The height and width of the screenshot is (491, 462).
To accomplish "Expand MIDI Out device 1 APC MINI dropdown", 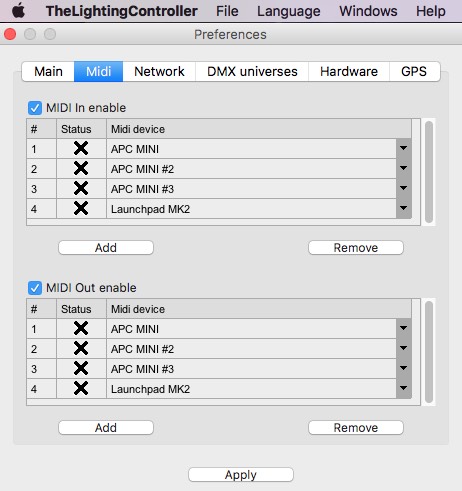I will pyautogui.click(x=404, y=329).
